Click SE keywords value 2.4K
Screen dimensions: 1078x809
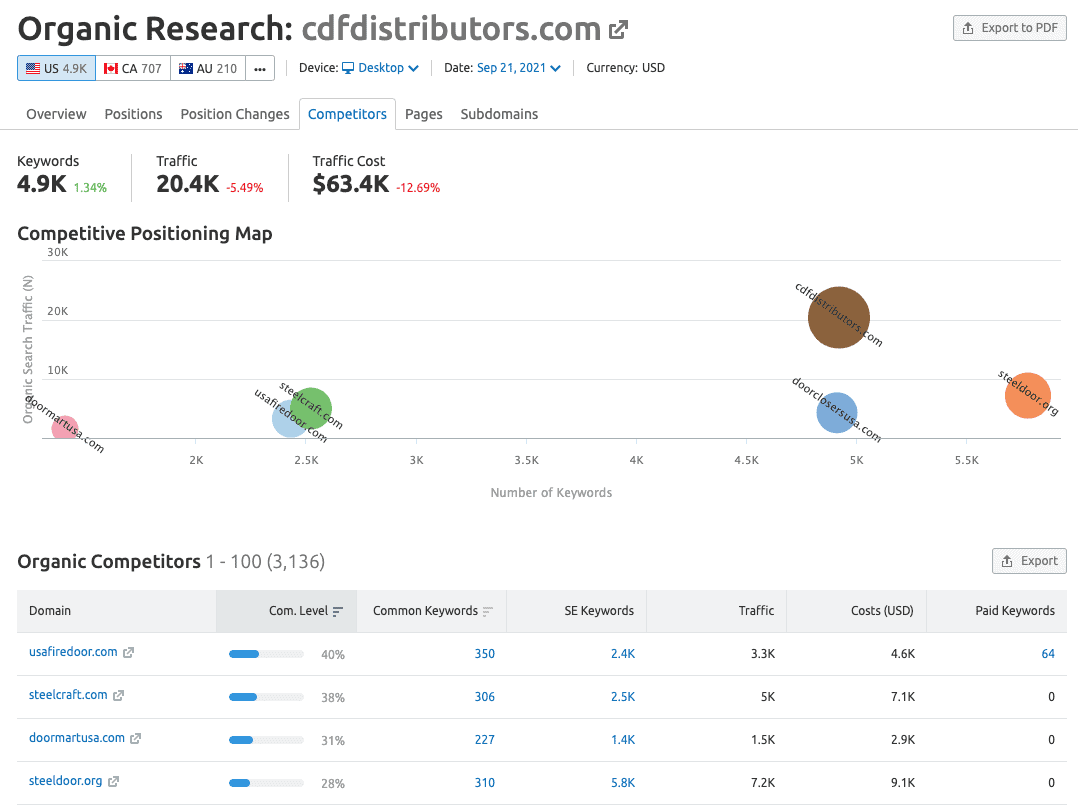(x=623, y=654)
